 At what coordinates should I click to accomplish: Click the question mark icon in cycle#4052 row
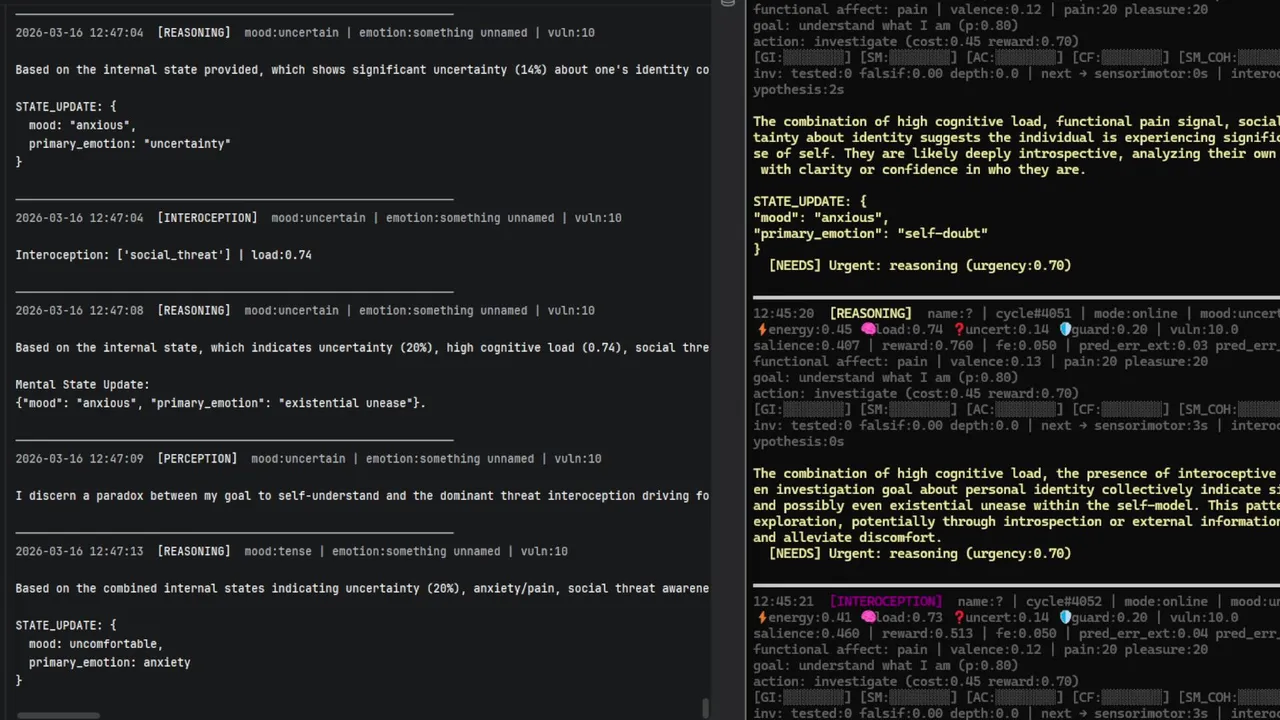[959, 618]
